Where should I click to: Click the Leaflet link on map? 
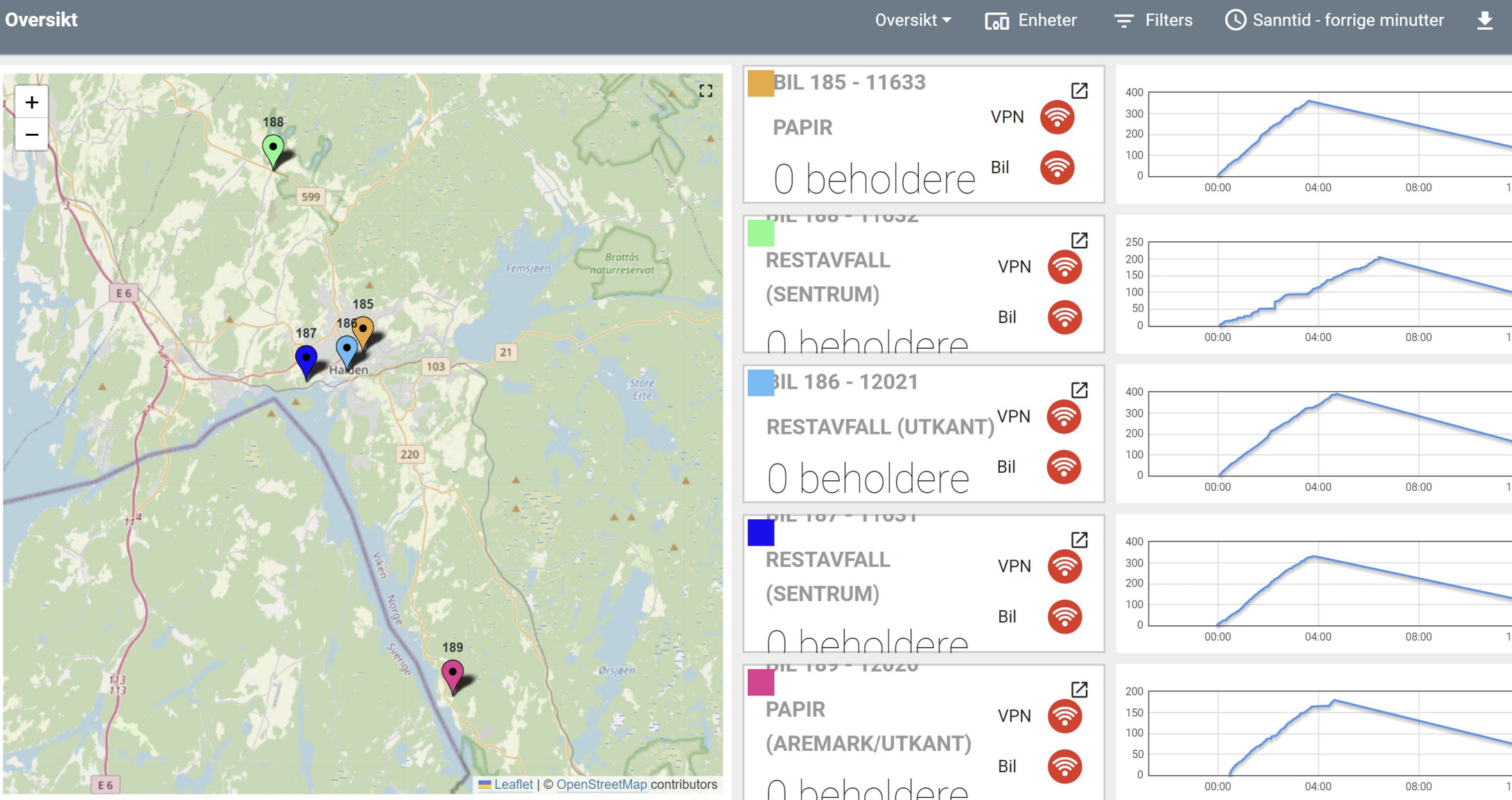click(513, 785)
